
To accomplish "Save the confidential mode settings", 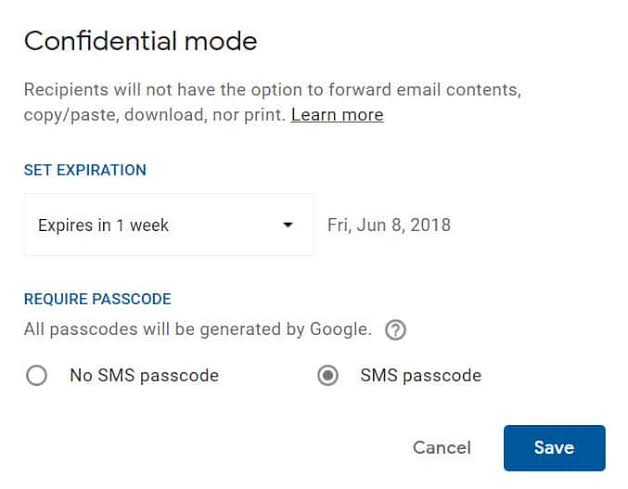I will (554, 447).
